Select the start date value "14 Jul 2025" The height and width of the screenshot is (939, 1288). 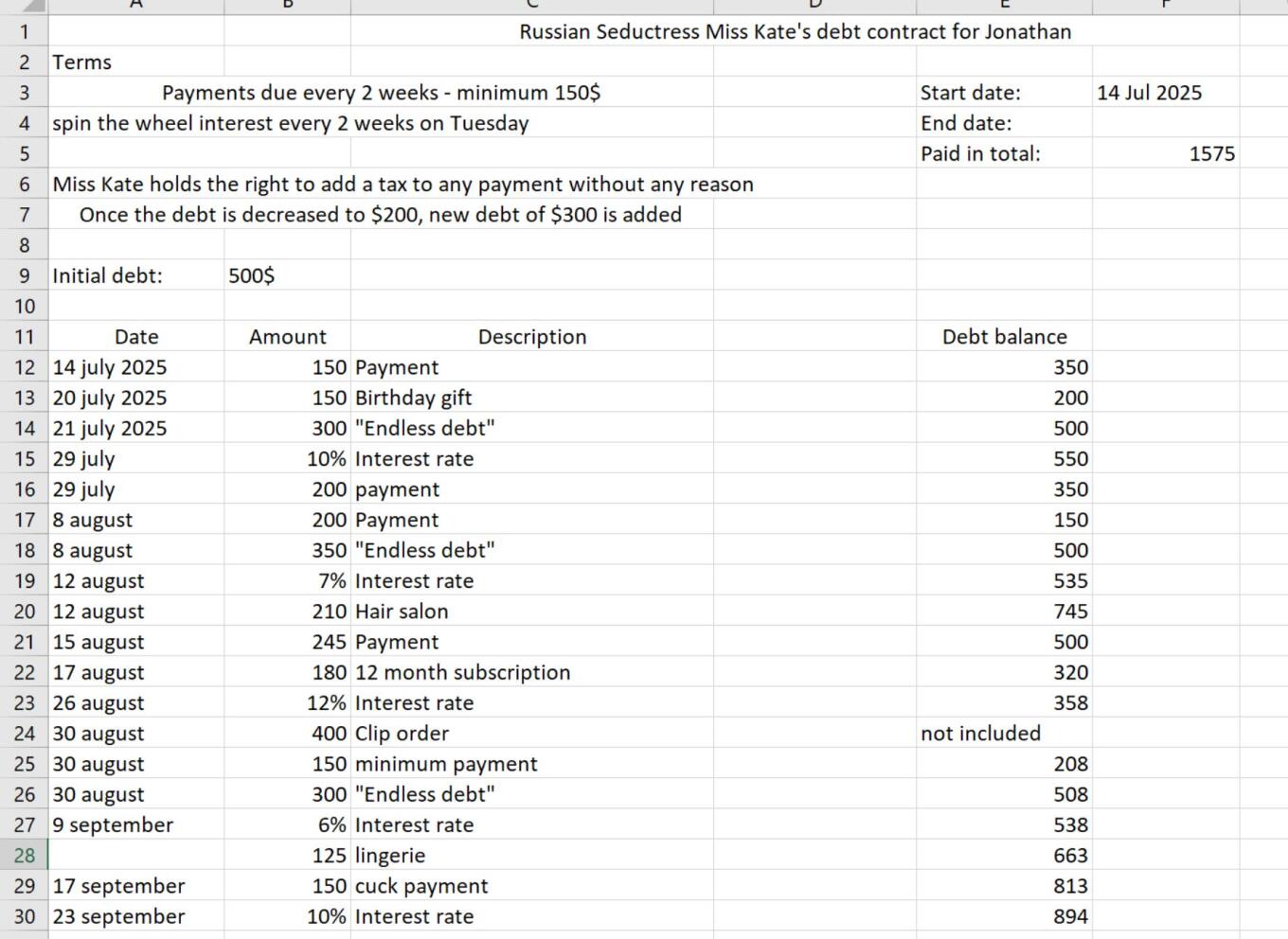click(x=1149, y=93)
